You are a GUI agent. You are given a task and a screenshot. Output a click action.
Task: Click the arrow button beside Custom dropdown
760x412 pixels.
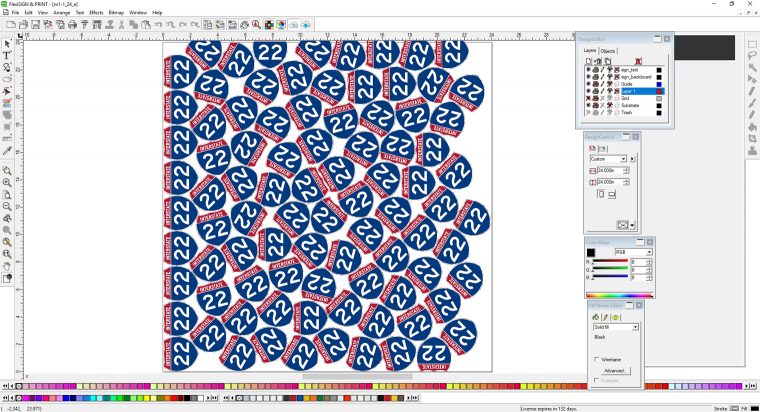pyautogui.click(x=632, y=158)
